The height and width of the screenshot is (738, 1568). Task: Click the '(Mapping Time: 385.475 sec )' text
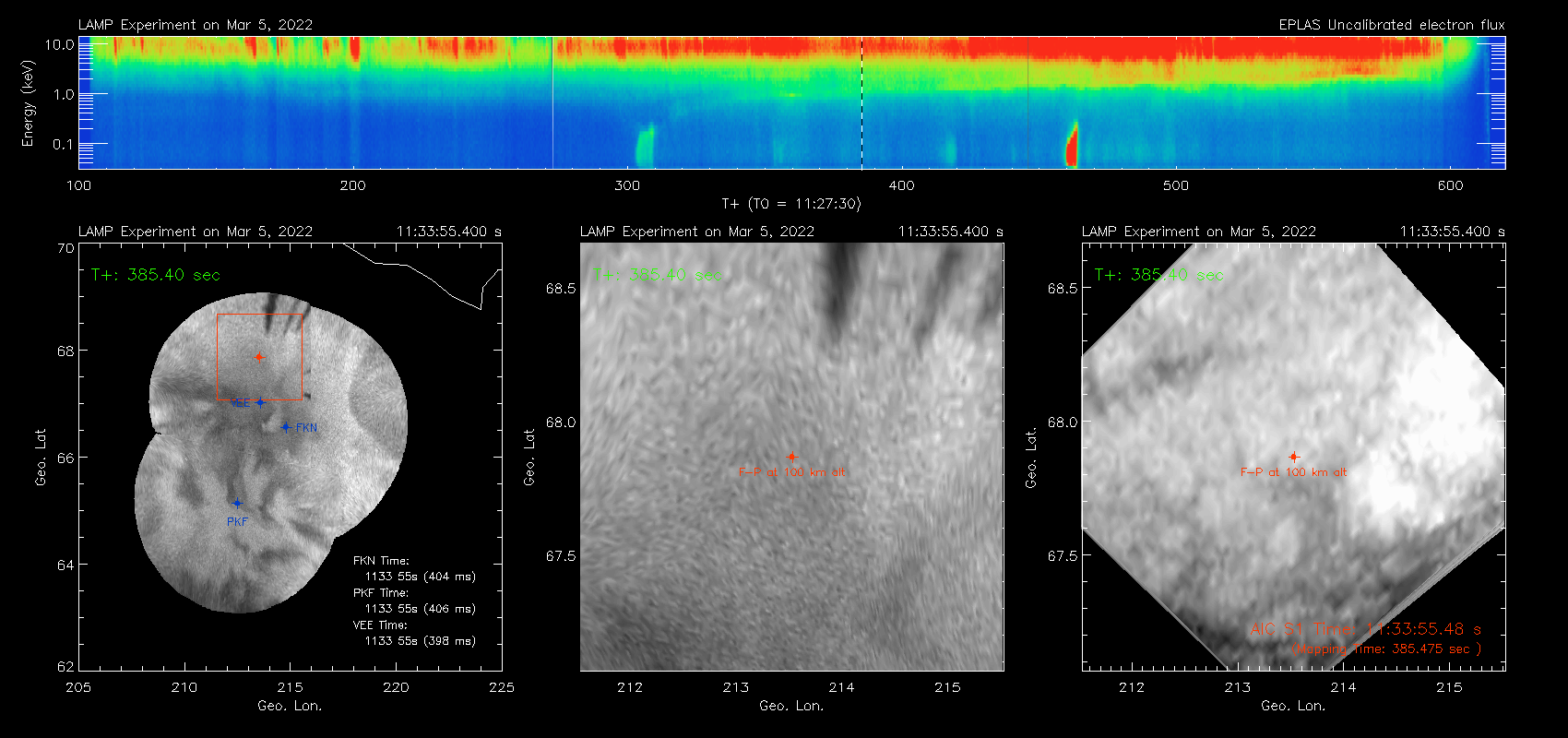pyautogui.click(x=1386, y=649)
